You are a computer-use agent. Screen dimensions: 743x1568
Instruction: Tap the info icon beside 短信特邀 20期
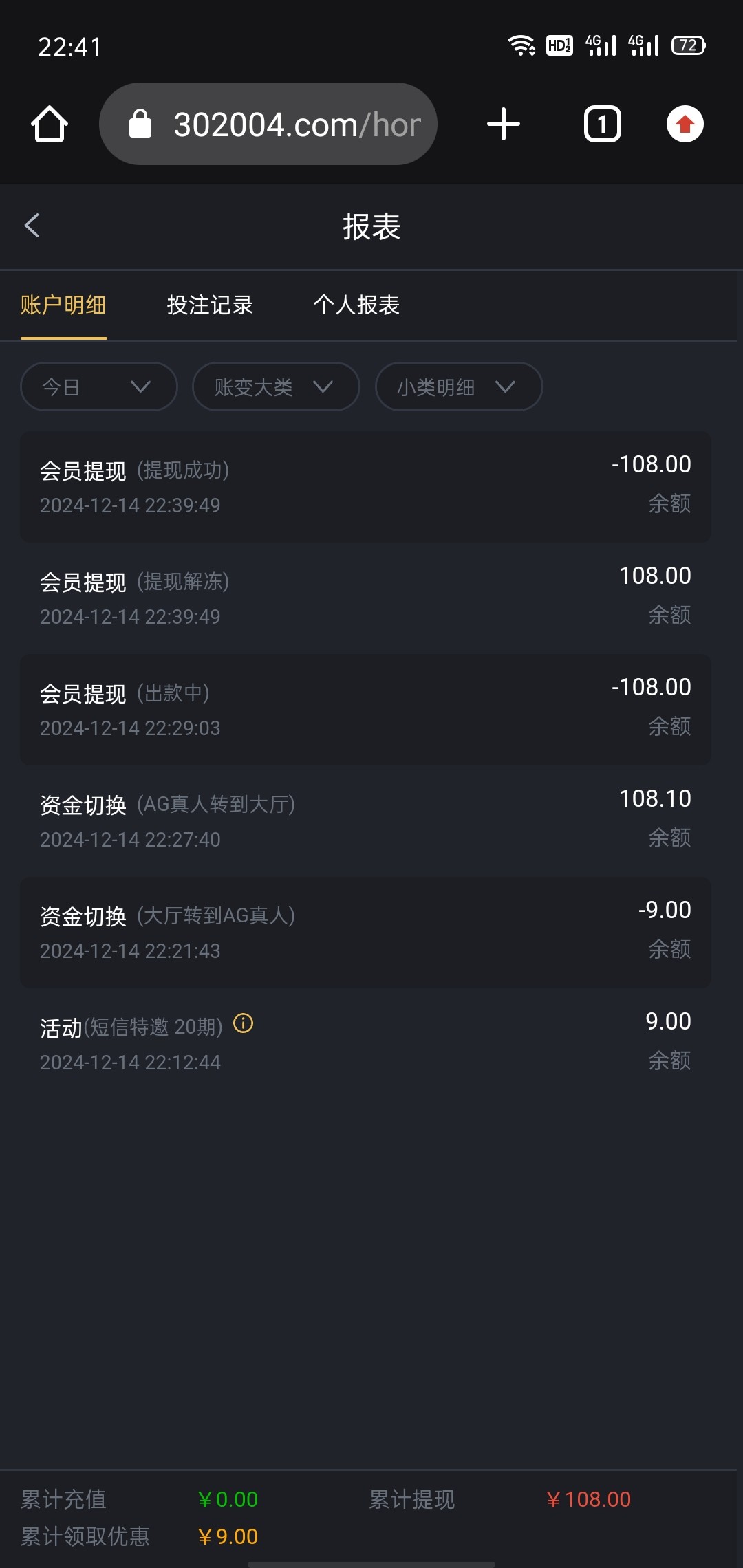[x=244, y=1023]
